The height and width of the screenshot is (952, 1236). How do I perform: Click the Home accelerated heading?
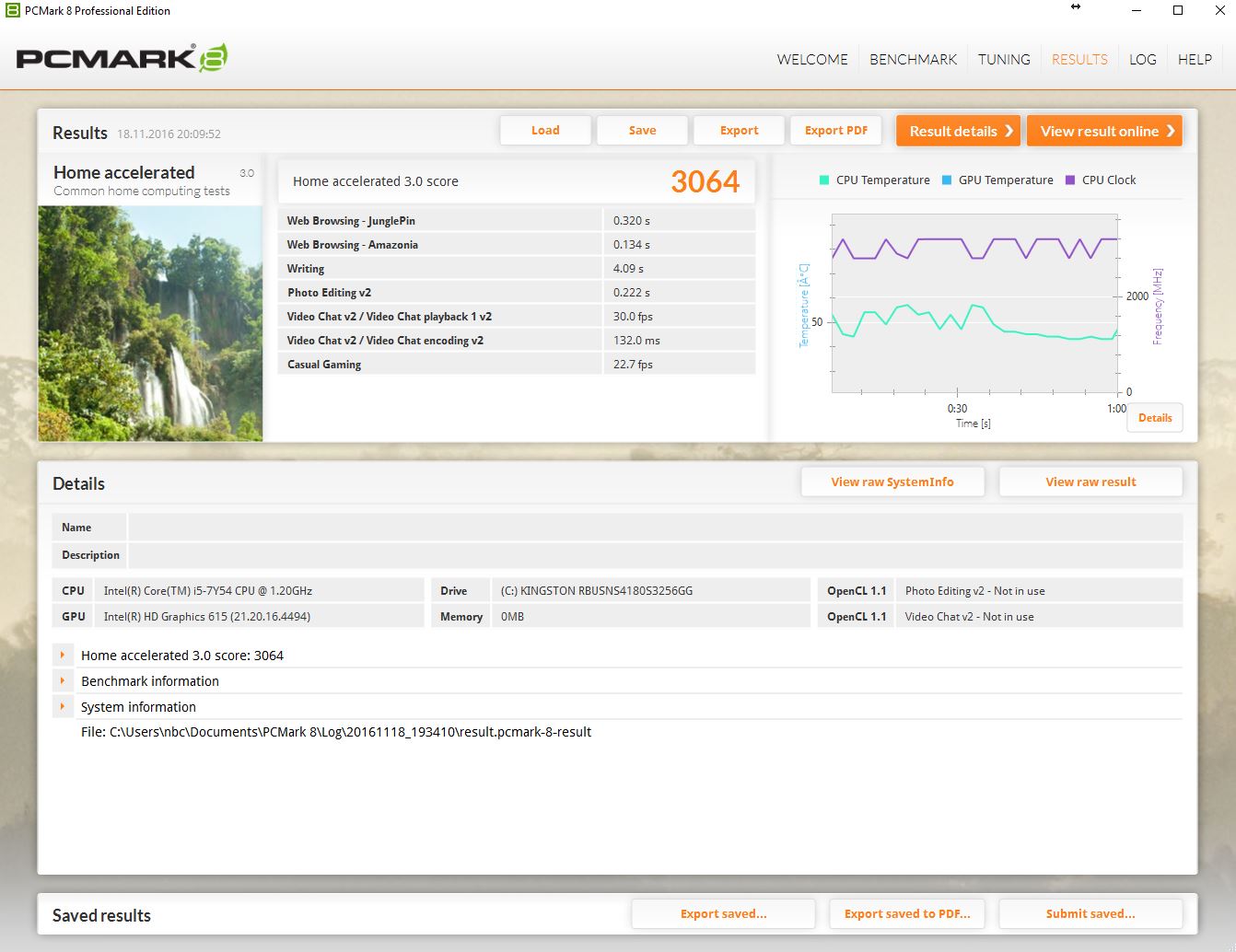(x=124, y=172)
